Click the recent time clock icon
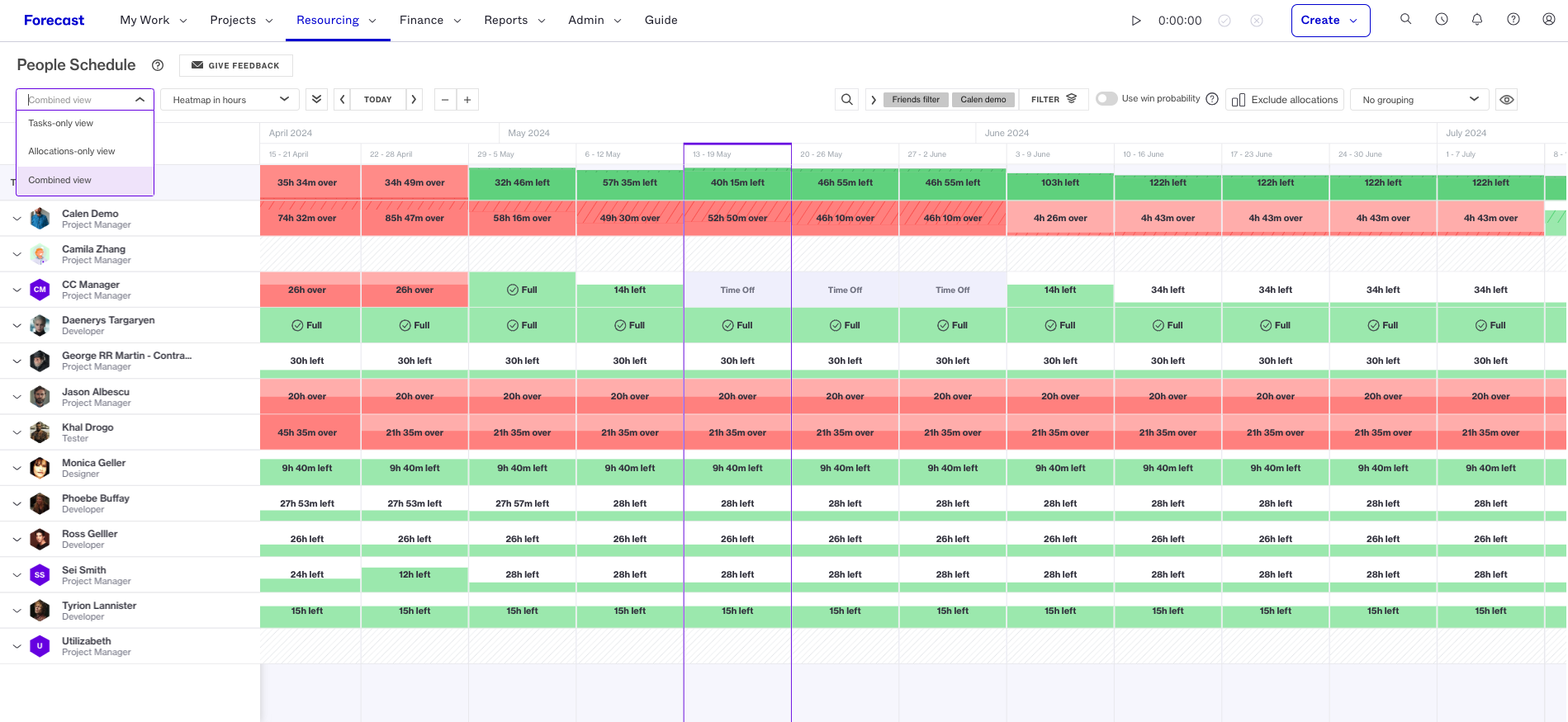The height and width of the screenshot is (722, 1568). coord(1442,19)
